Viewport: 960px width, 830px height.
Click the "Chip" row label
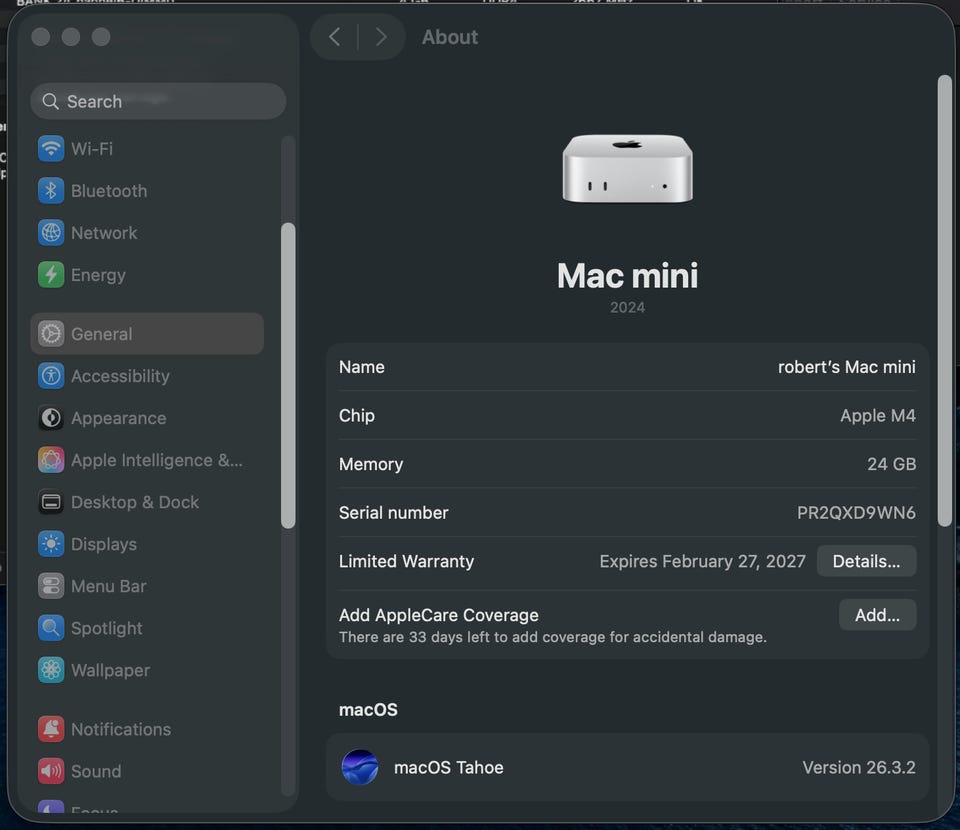point(357,416)
